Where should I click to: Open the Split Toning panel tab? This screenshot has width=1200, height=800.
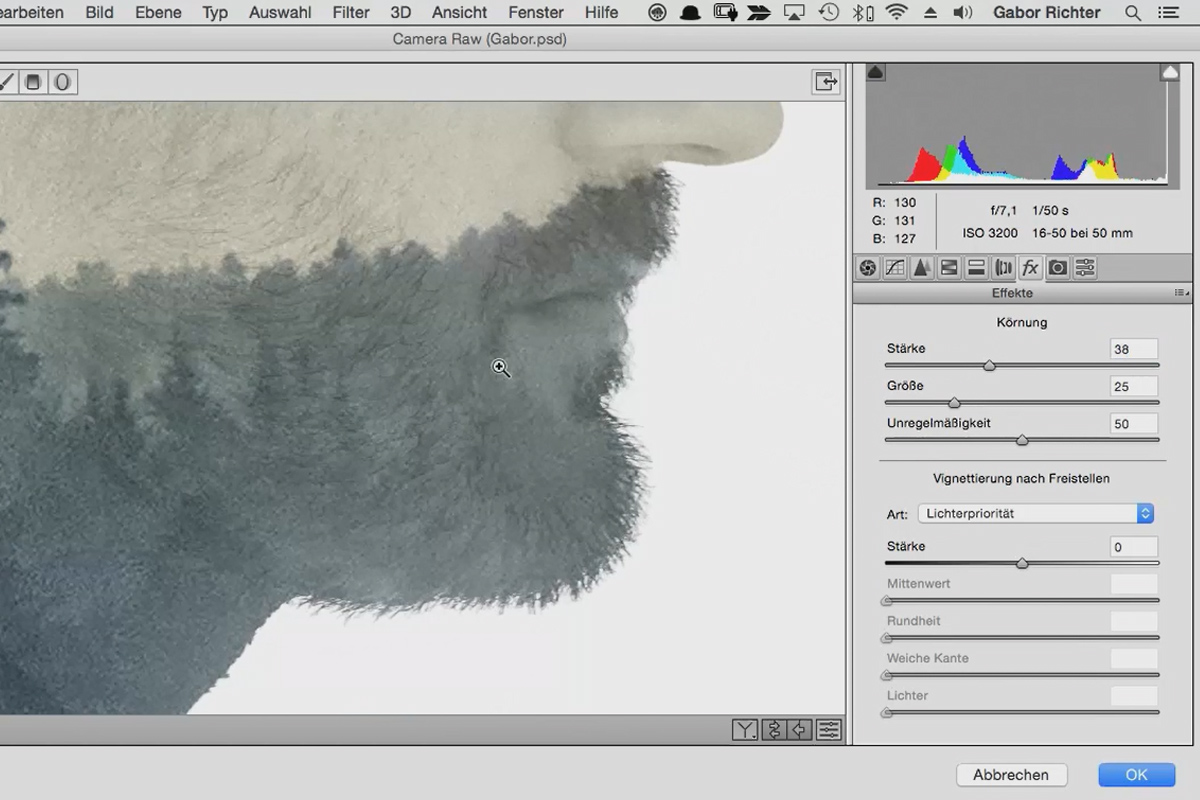[x=976, y=268]
